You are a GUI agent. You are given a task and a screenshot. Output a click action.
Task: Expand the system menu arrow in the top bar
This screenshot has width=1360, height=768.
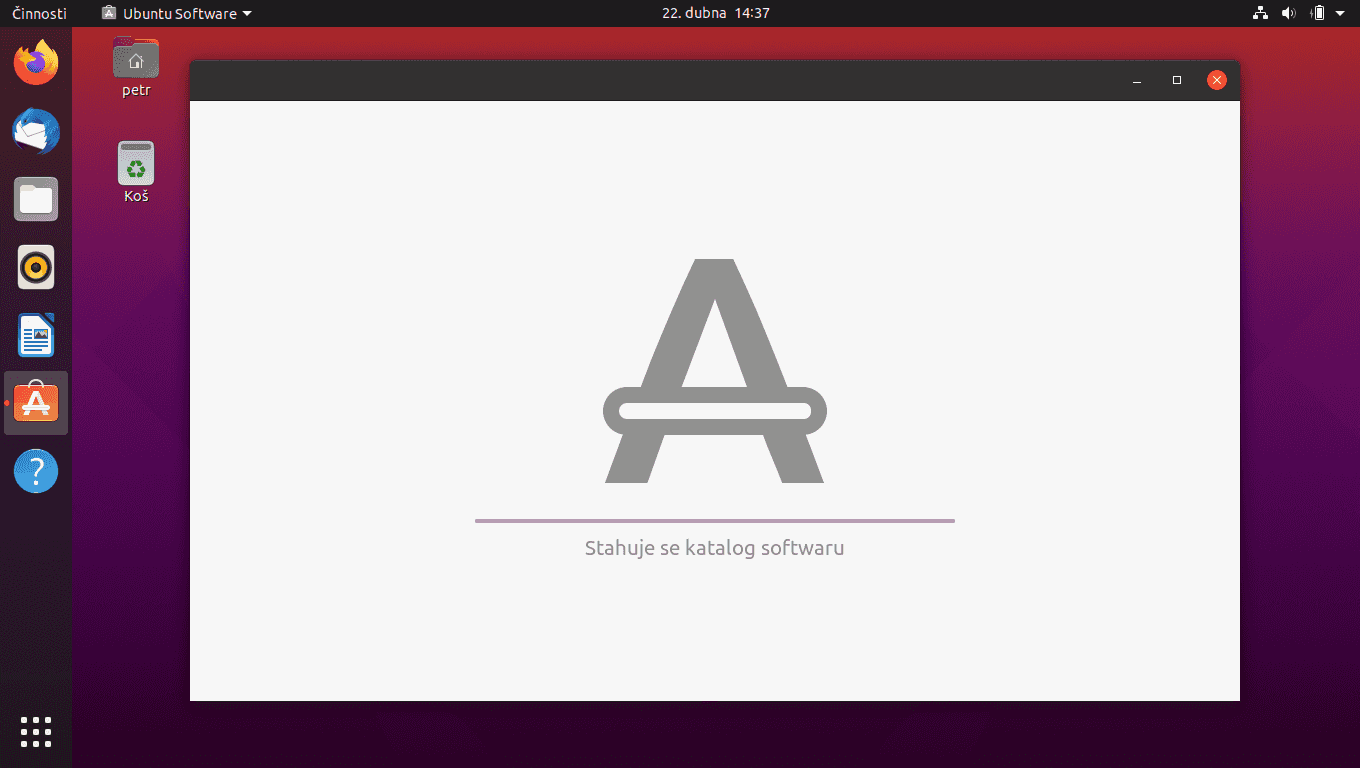click(x=1340, y=13)
